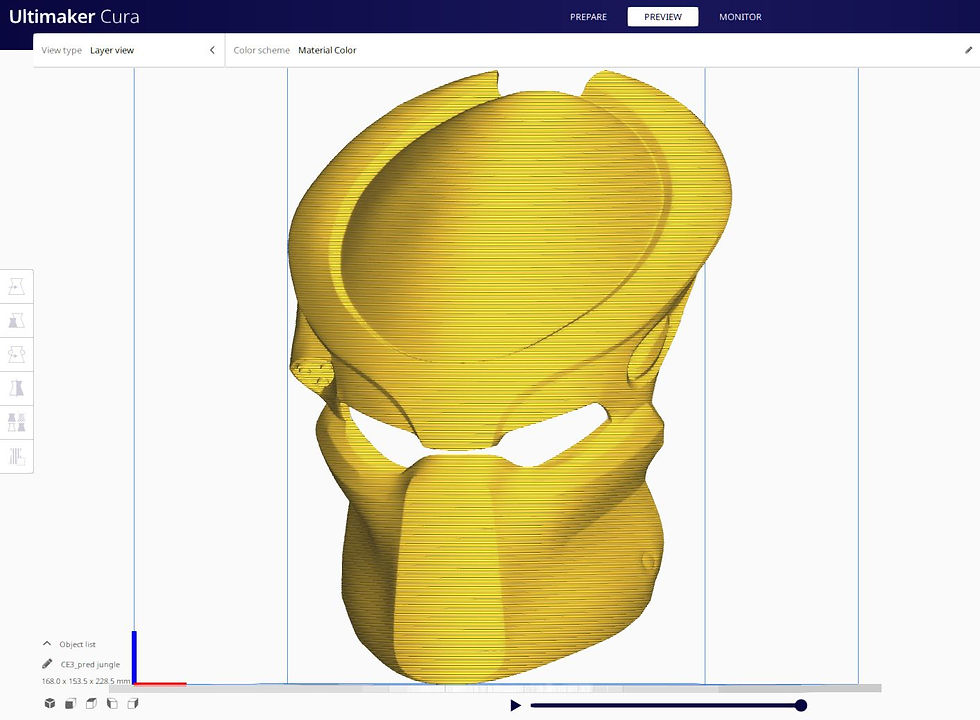The image size is (980, 720).
Task: Select CE3_pred jungle in object list
Action: (90, 664)
